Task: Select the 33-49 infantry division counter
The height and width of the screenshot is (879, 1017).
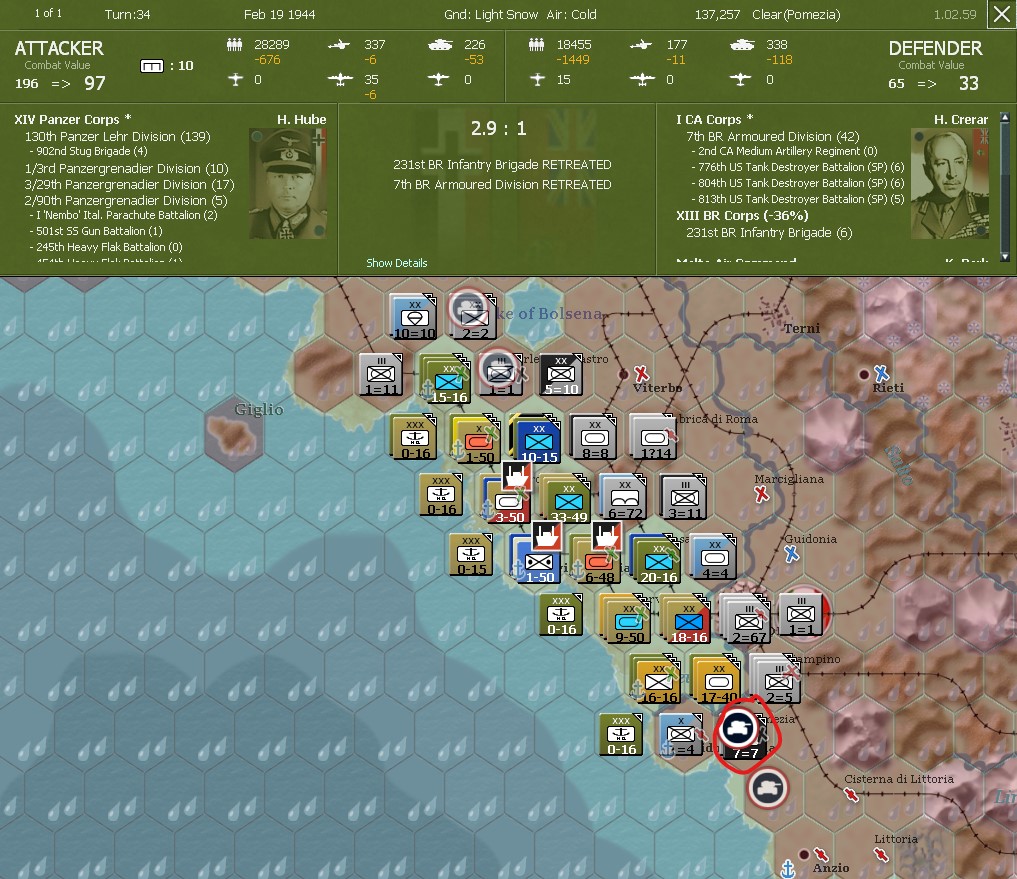Action: point(568,500)
